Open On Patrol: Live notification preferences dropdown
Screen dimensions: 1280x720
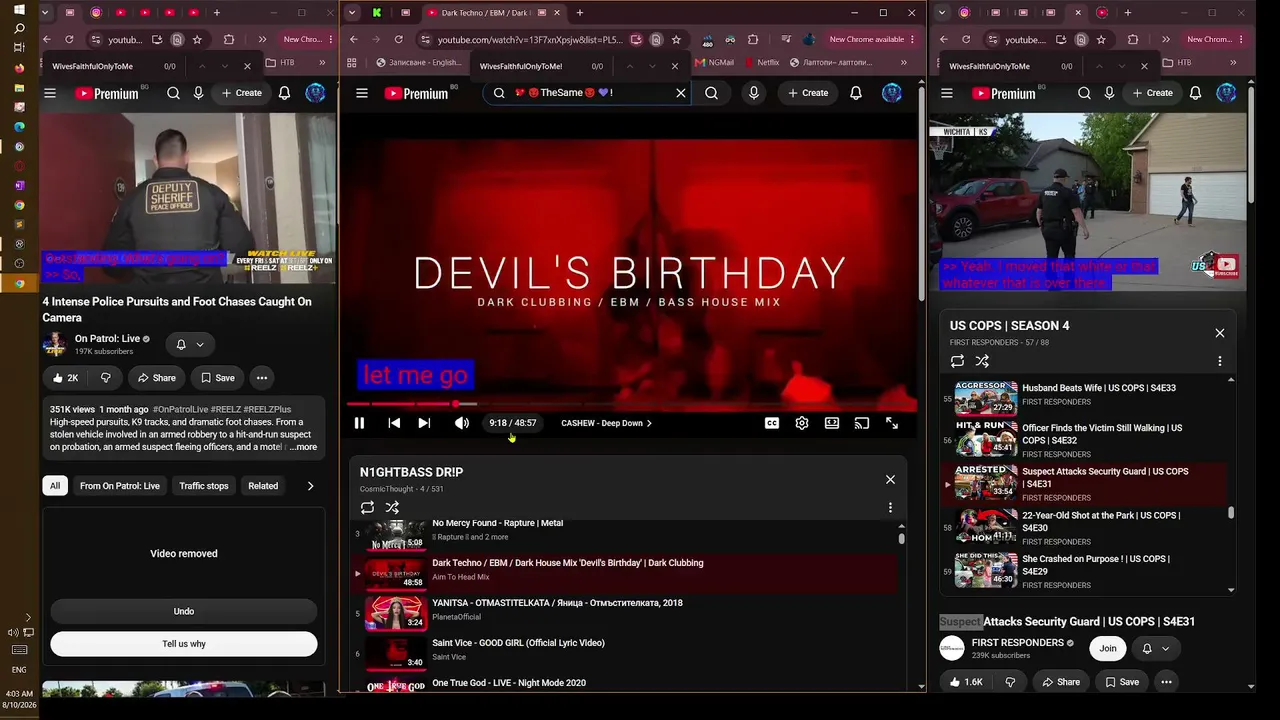pyautogui.click(x=190, y=345)
